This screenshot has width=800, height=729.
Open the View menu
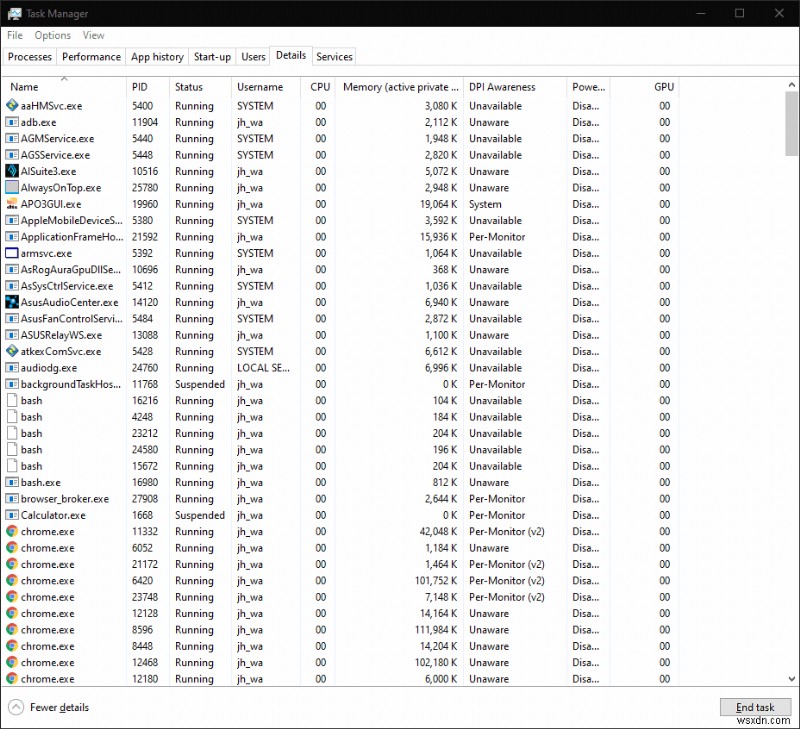93,35
